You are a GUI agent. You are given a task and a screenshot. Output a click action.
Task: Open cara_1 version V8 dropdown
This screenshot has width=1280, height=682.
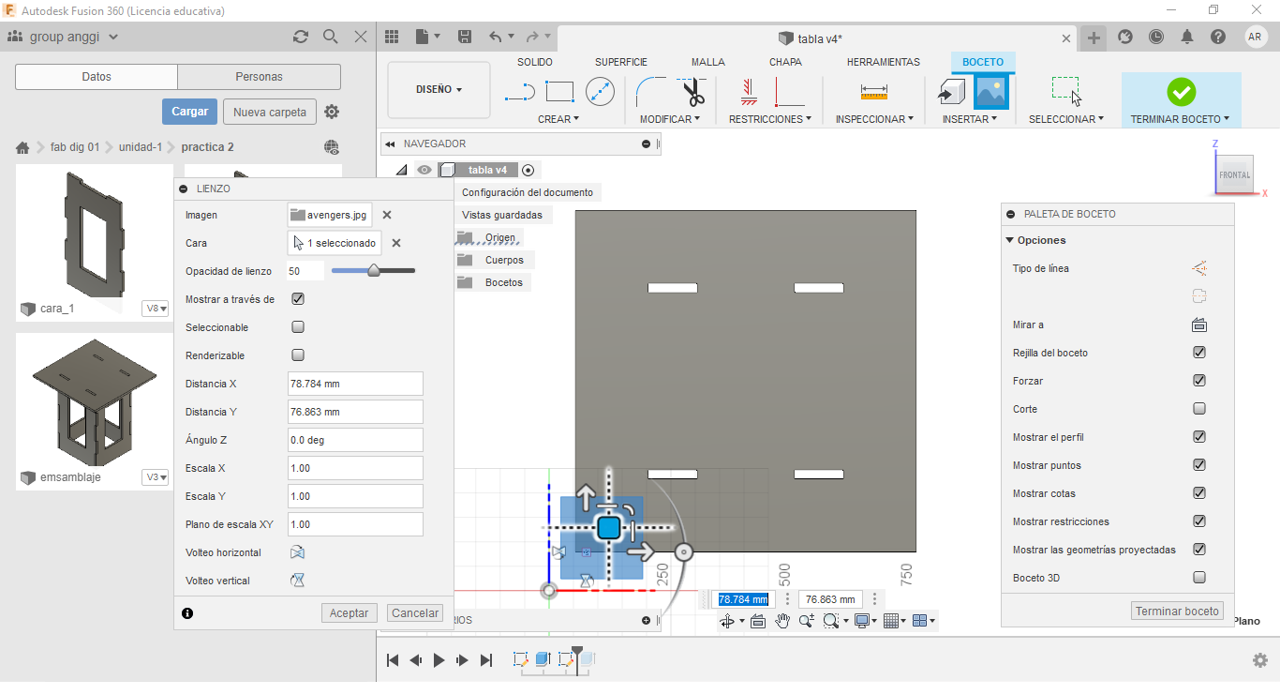coord(155,309)
